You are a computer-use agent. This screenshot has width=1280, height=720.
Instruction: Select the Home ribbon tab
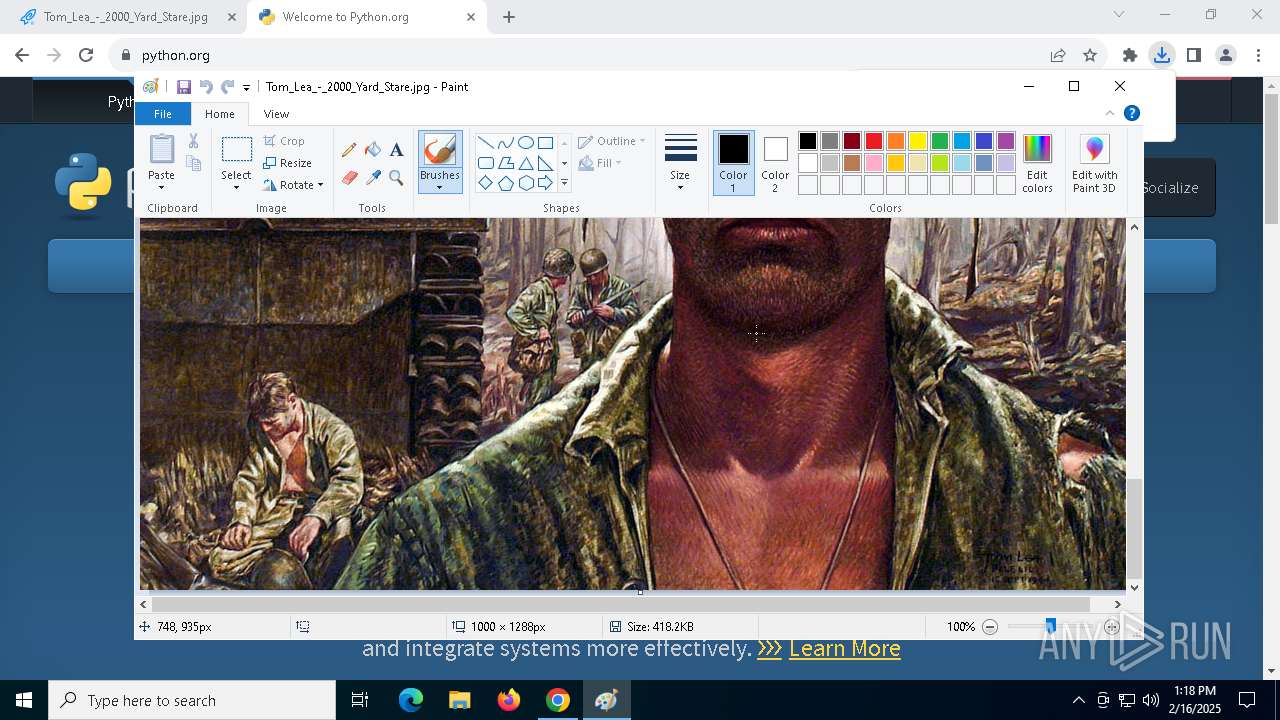coord(219,114)
